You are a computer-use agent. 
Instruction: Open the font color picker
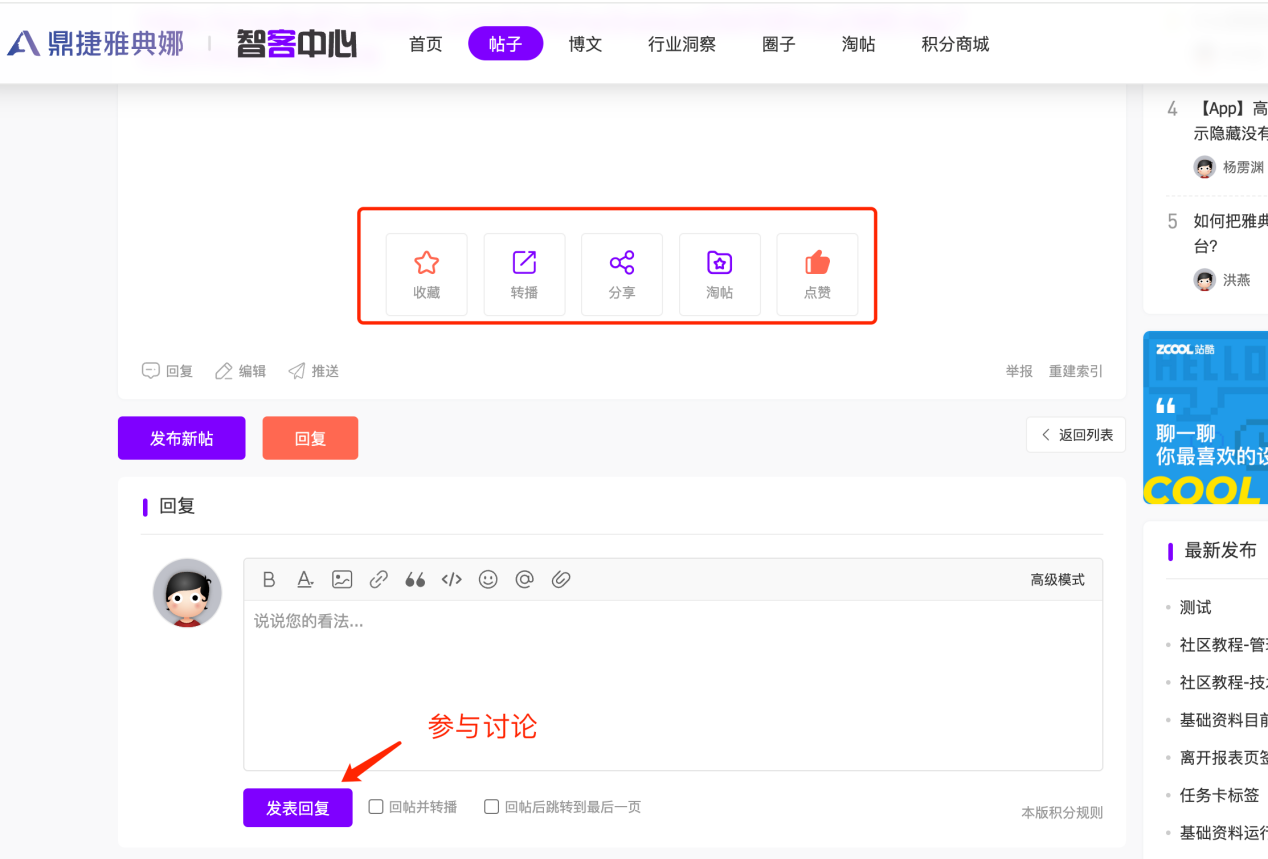click(305, 580)
